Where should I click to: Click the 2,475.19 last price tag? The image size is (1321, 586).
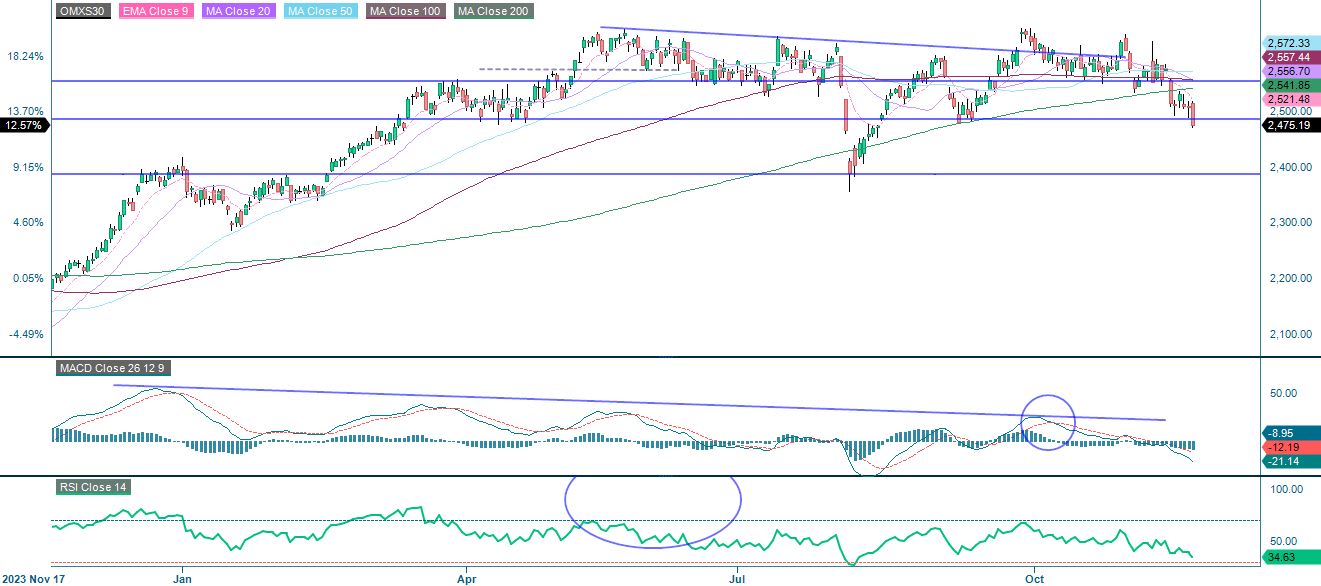1288,126
